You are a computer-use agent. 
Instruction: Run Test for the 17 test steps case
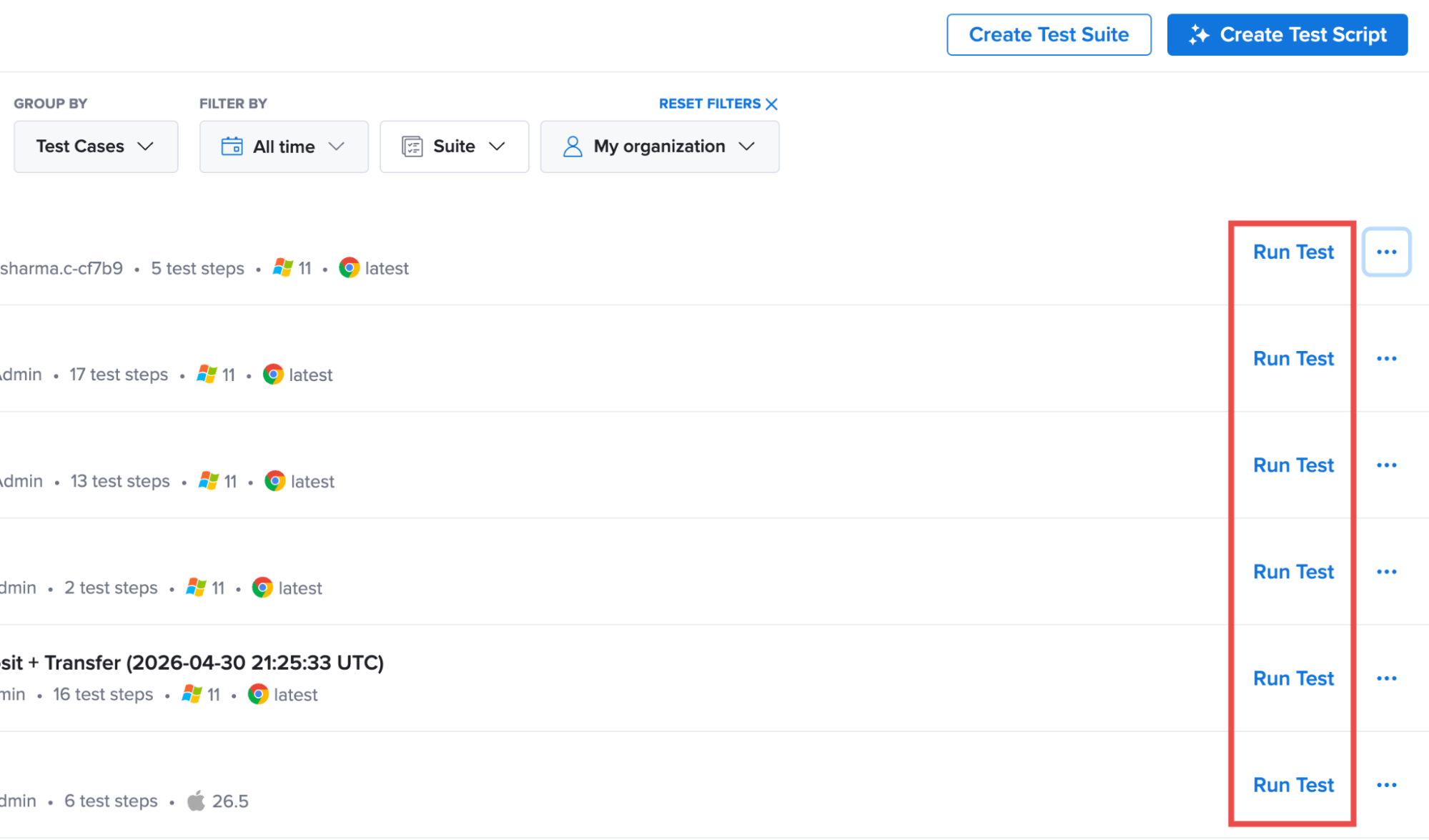(1293, 358)
